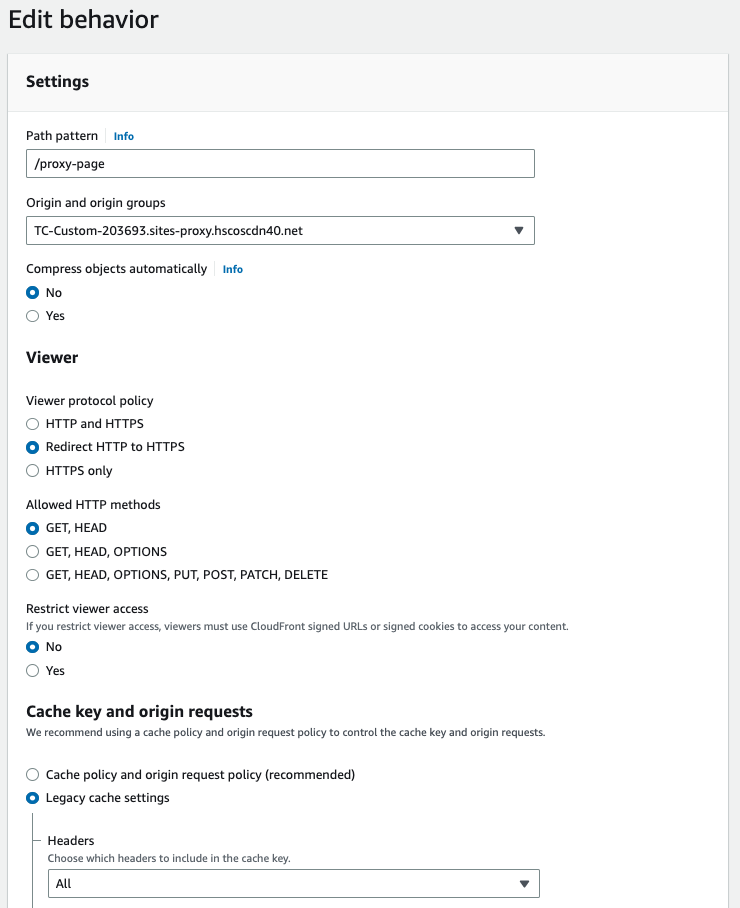Allow GET, HEAD, OPTIONS HTTP methods
Screen dimensions: 740x908
tap(32, 551)
